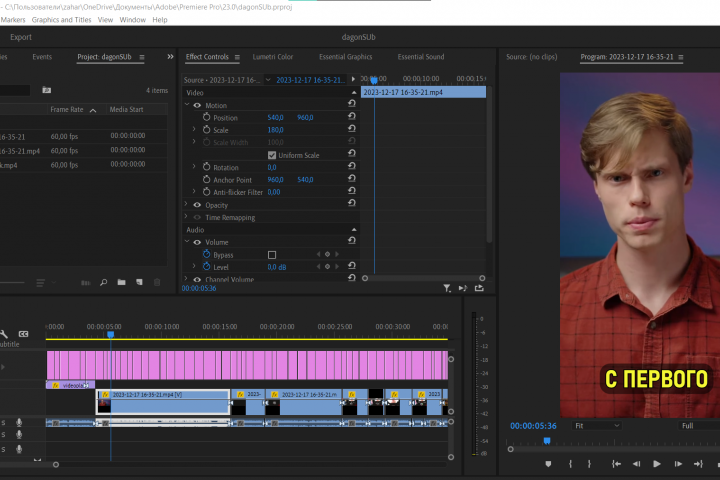Uncheck the Uniform Scale checkbox

[x=272, y=155]
